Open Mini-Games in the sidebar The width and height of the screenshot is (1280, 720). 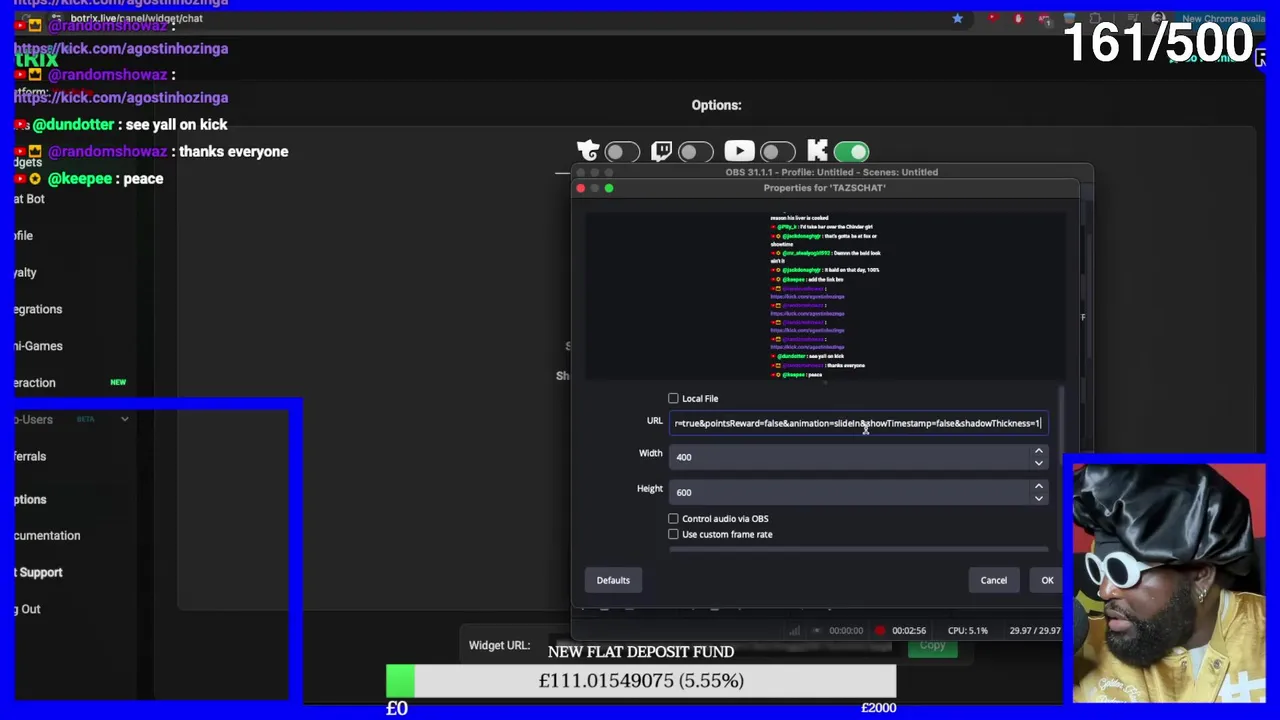pyautogui.click(x=38, y=346)
